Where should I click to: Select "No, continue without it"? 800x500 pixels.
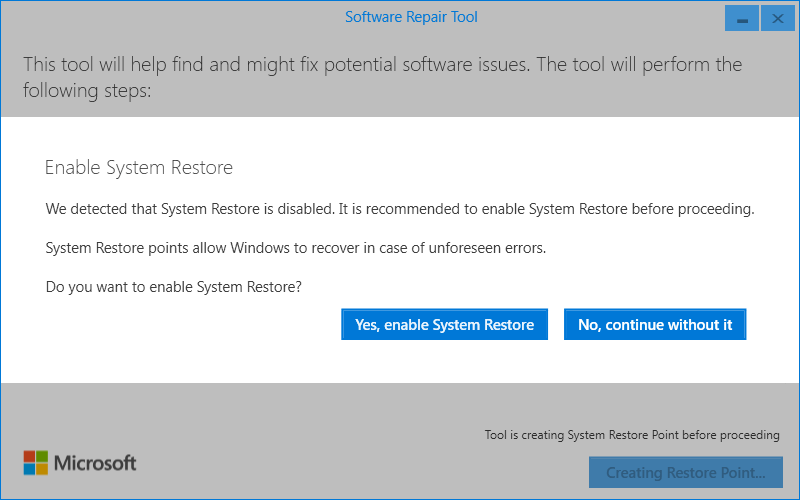tap(655, 324)
